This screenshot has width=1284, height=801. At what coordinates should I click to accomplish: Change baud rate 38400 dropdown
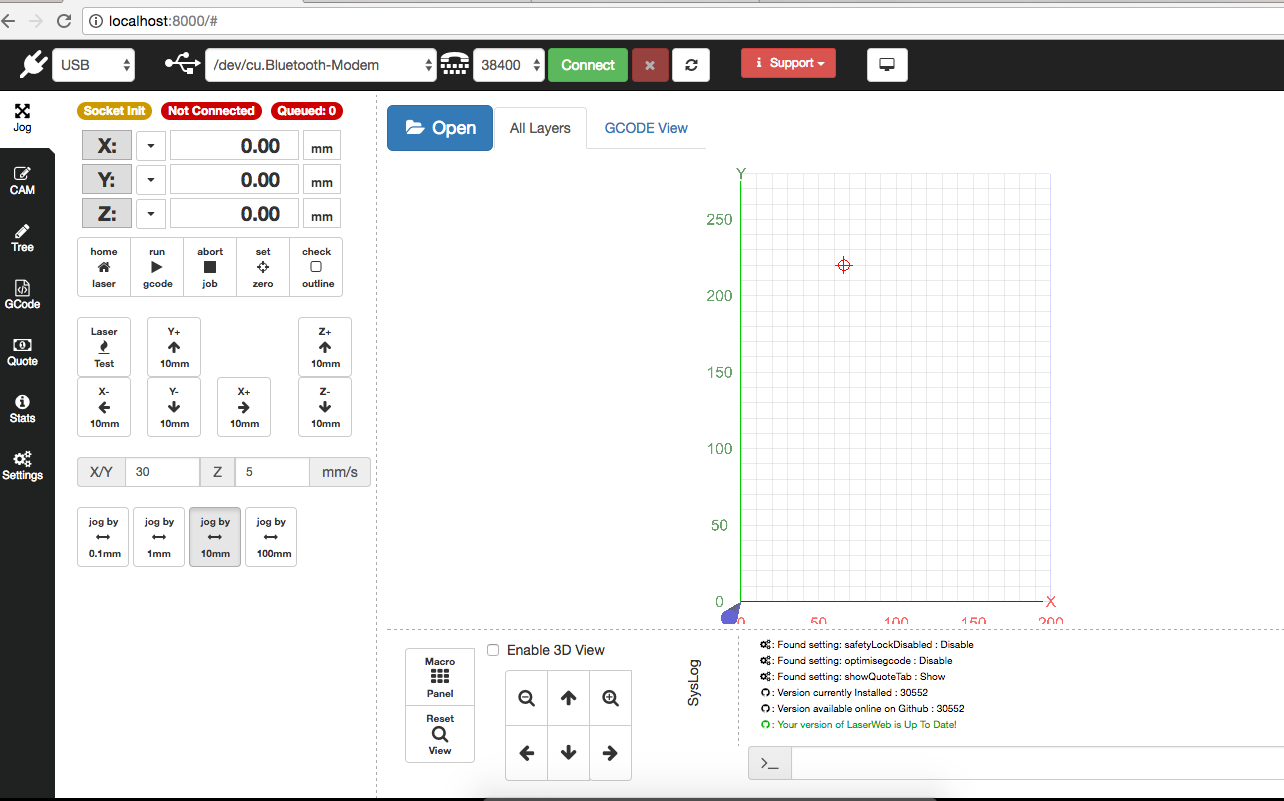coord(509,65)
